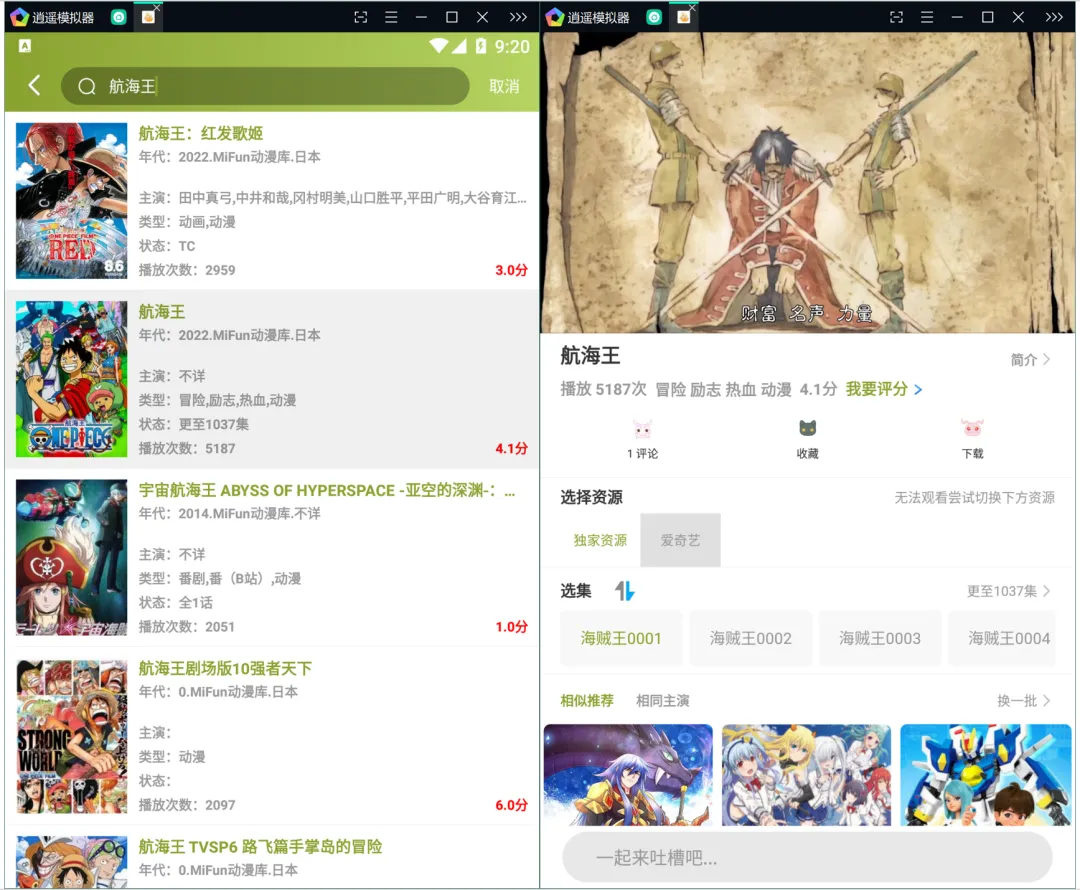Image resolution: width=1080 pixels, height=890 pixels.
Task: Go back with the left arrow in search bar
Action: coord(34,85)
